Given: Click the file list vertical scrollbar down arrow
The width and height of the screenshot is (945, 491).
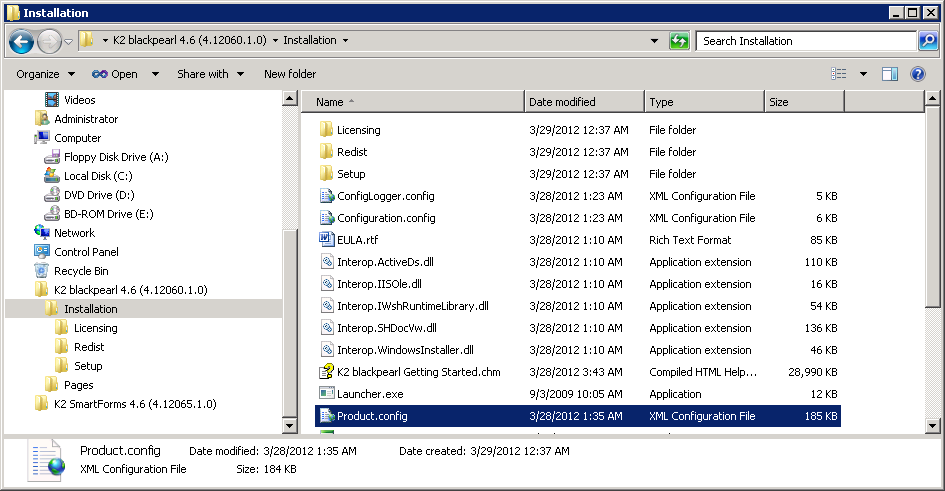Looking at the screenshot, I should 933,427.
